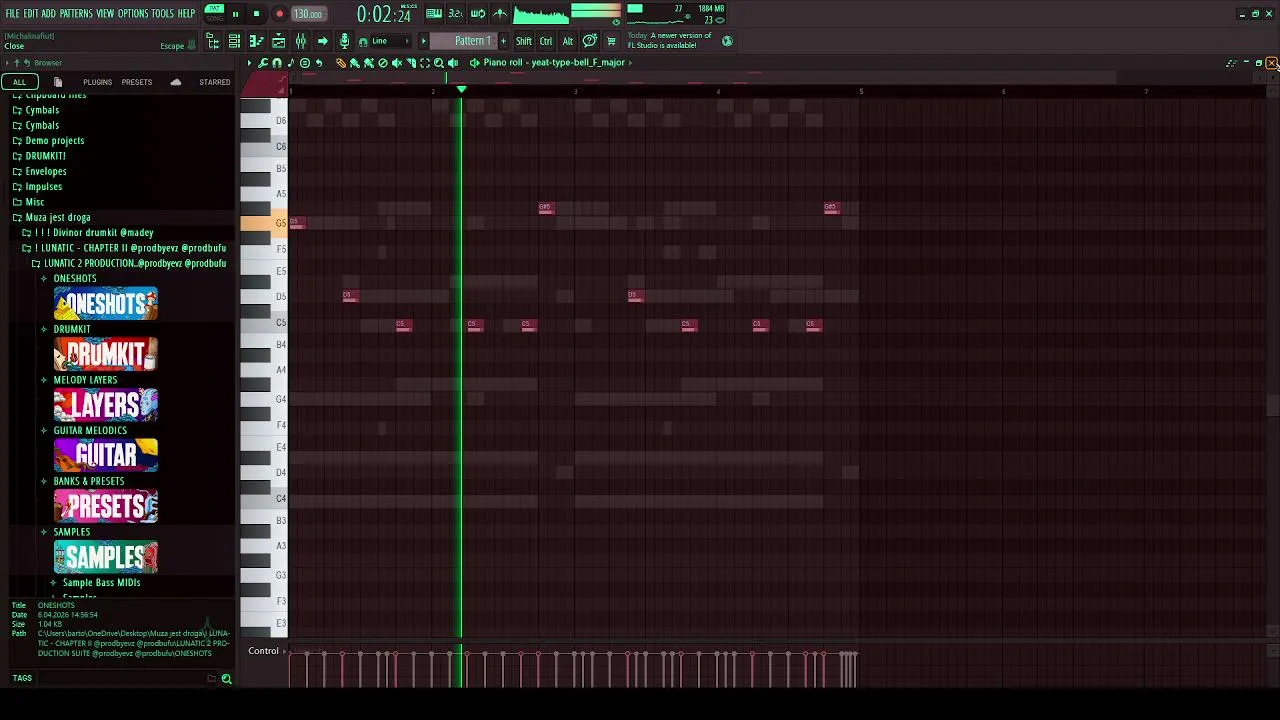Stop playback with the stop button

pos(256,14)
